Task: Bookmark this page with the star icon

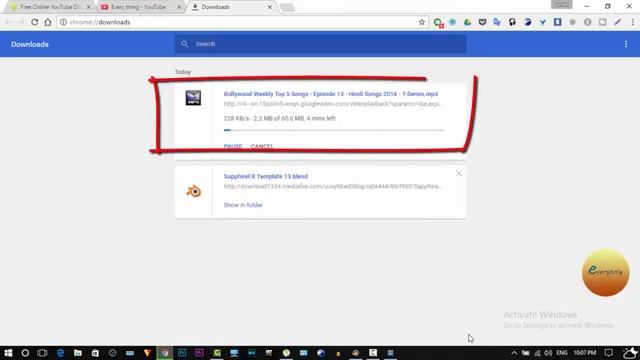Action: pos(422,22)
